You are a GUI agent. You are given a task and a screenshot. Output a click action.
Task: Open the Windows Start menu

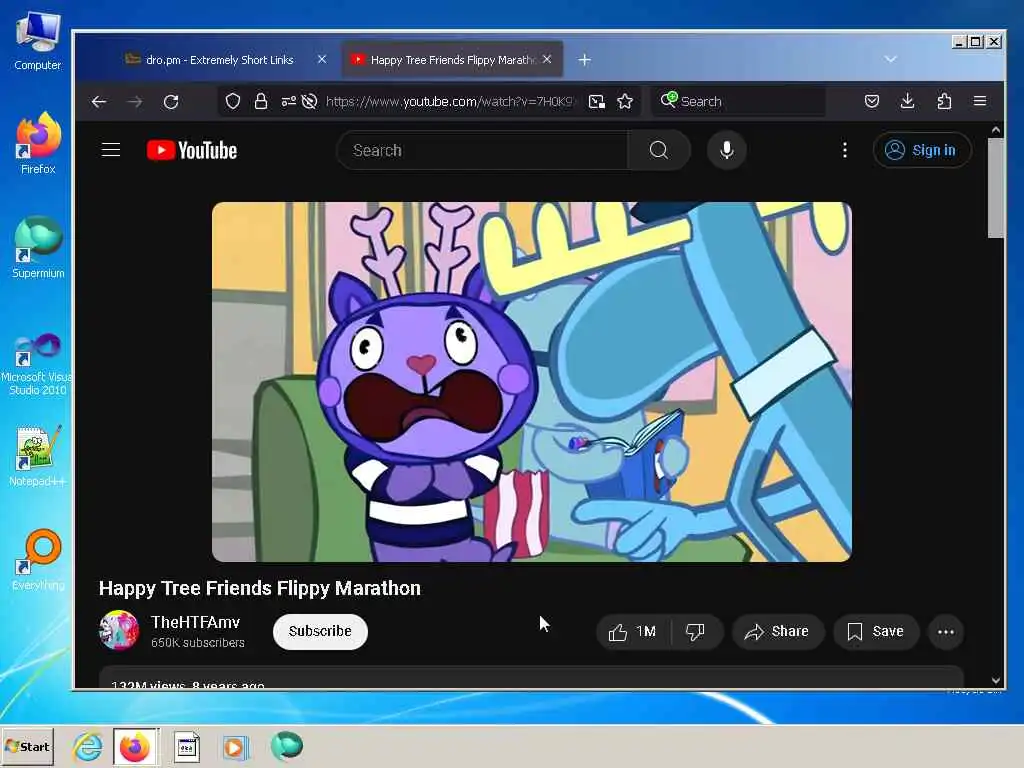click(27, 746)
